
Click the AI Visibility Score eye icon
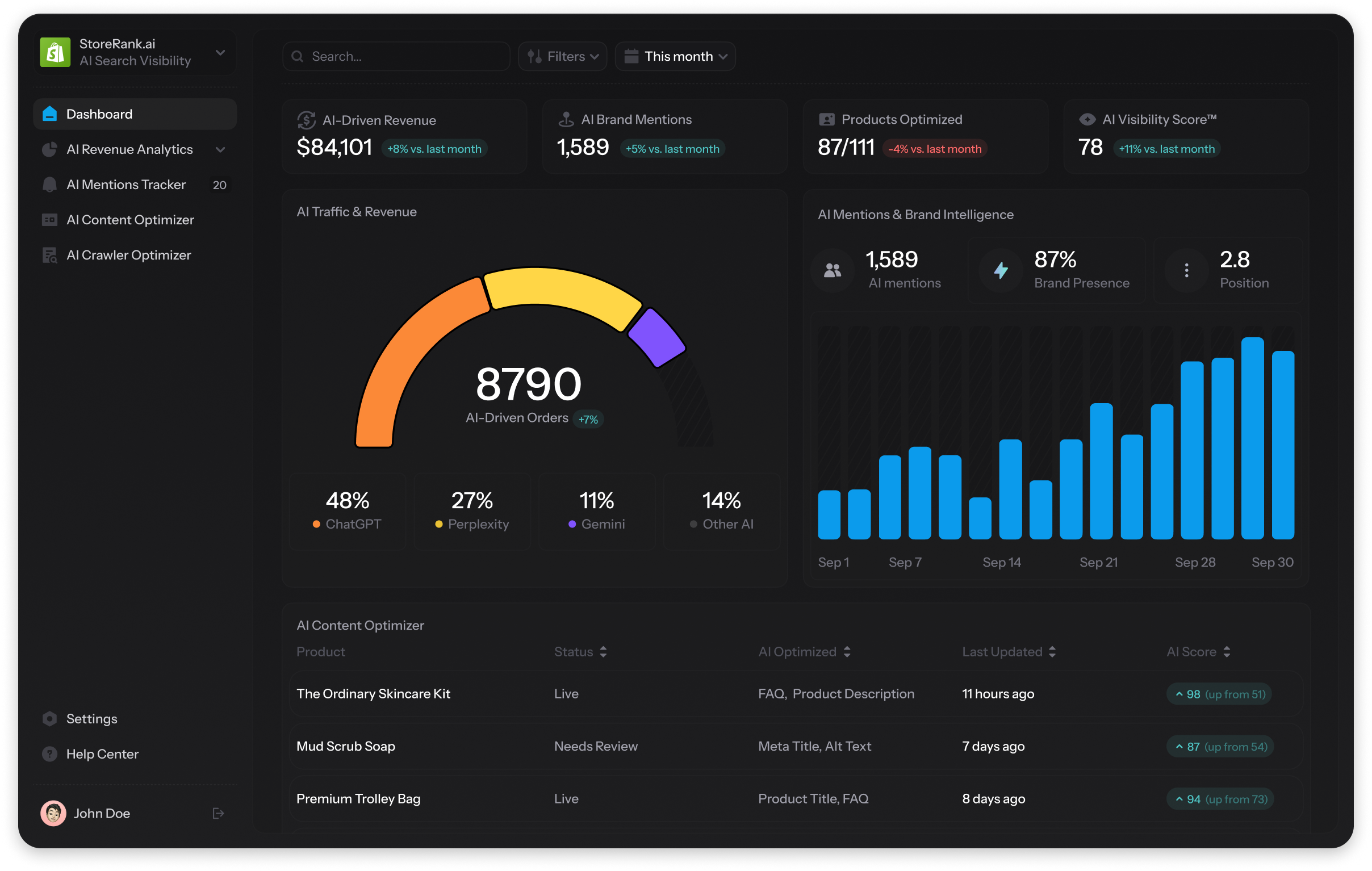(1087, 120)
